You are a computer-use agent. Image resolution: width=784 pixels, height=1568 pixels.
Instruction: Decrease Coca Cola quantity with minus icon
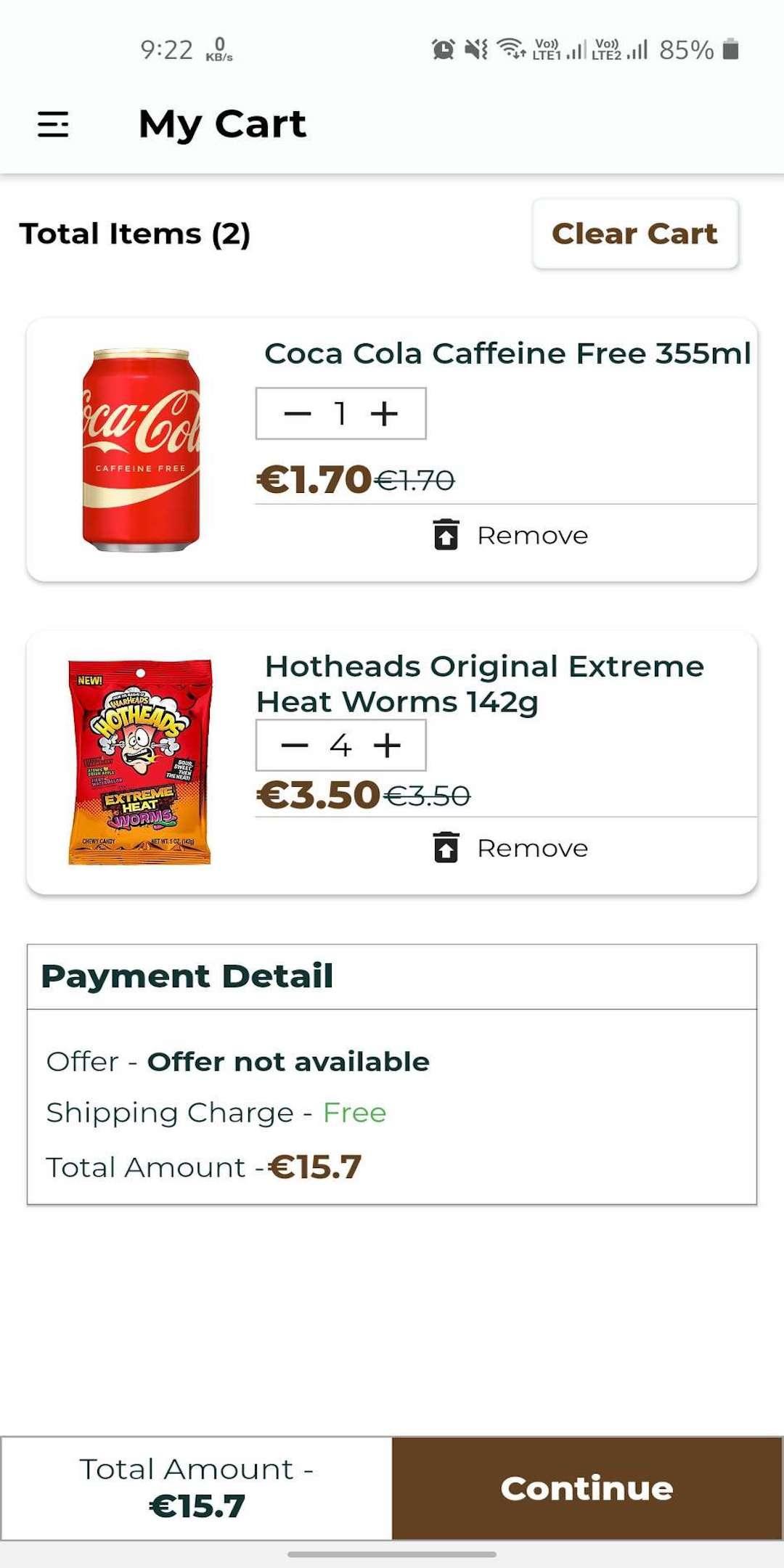coord(297,414)
